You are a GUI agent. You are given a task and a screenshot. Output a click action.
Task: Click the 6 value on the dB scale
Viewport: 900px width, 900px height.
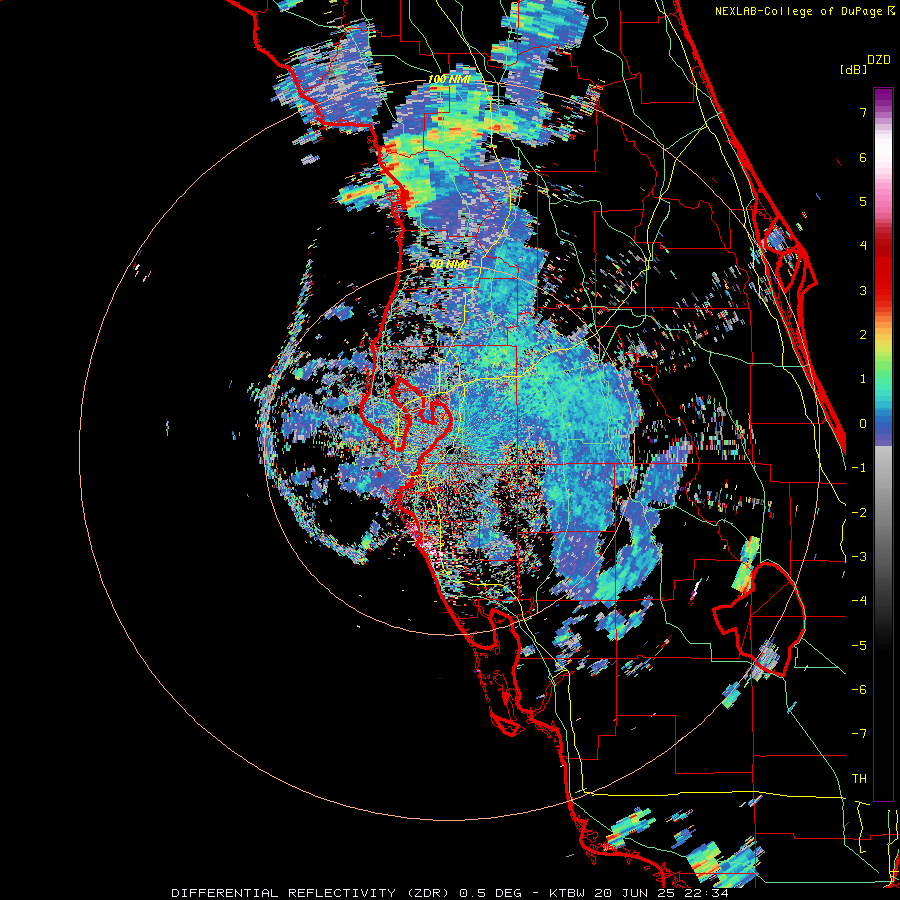pos(863,157)
